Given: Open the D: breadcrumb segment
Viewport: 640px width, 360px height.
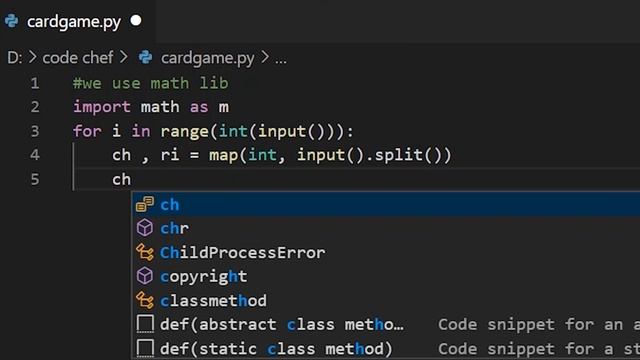Looking at the screenshot, I should coord(15,58).
